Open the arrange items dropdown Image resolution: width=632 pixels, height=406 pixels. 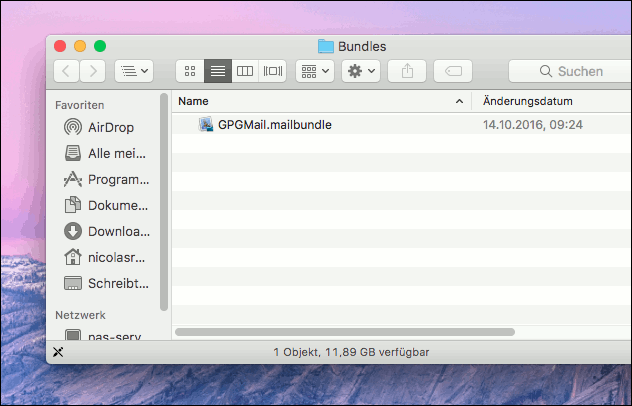click(x=314, y=71)
